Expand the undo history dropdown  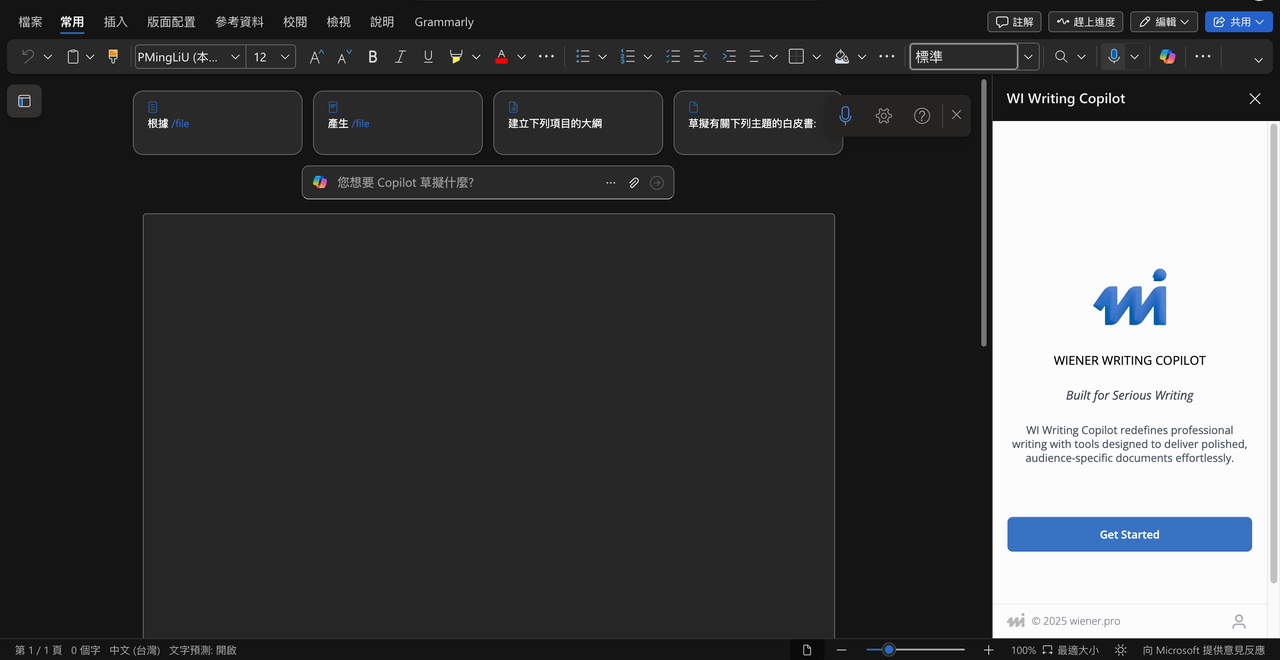[x=48, y=57]
